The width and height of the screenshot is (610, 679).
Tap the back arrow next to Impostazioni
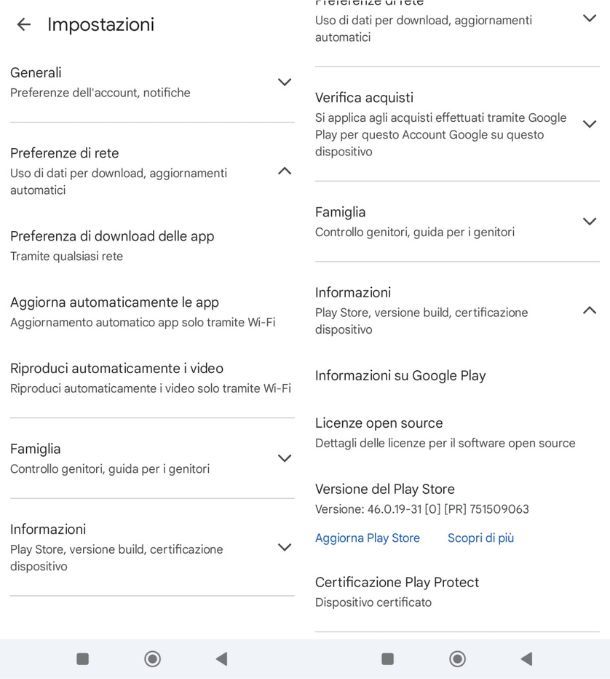tap(23, 25)
